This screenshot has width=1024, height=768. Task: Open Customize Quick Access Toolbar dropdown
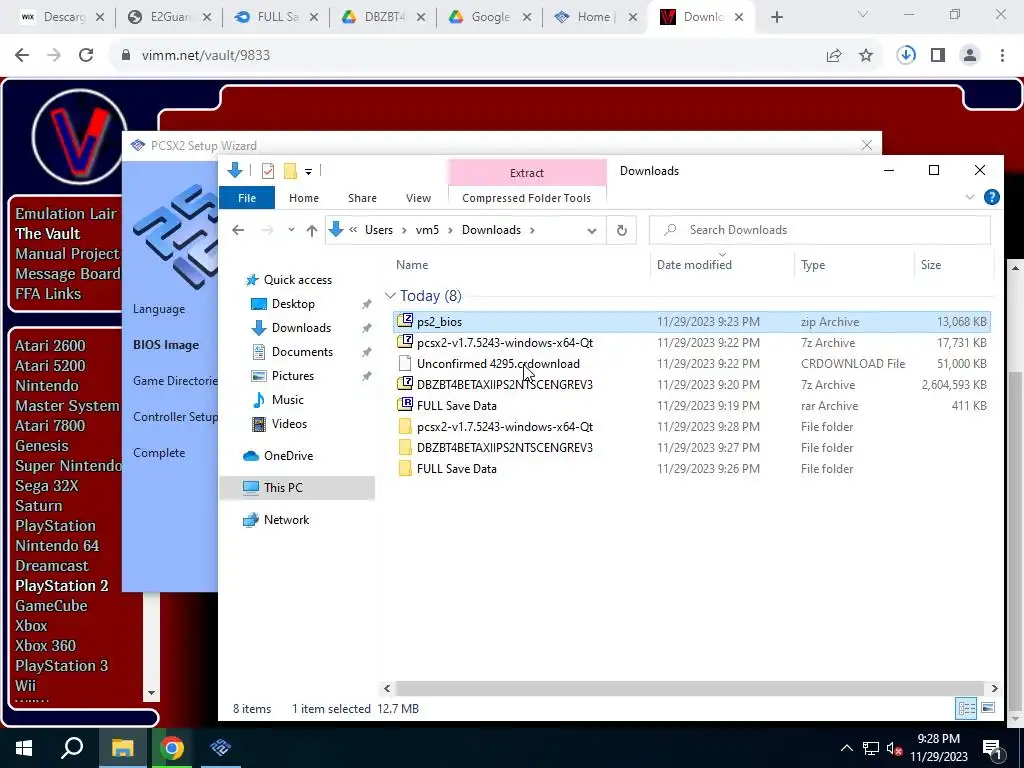pos(308,172)
